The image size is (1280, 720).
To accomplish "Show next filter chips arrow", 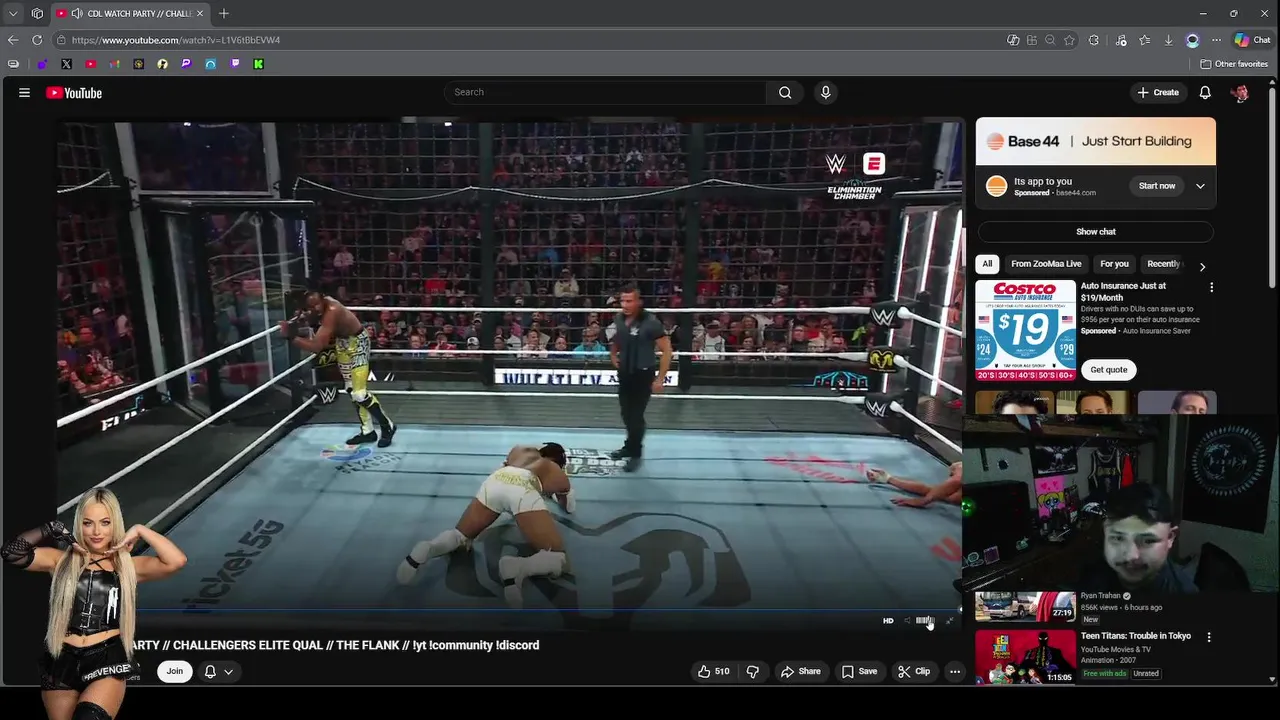I will click(x=1202, y=266).
